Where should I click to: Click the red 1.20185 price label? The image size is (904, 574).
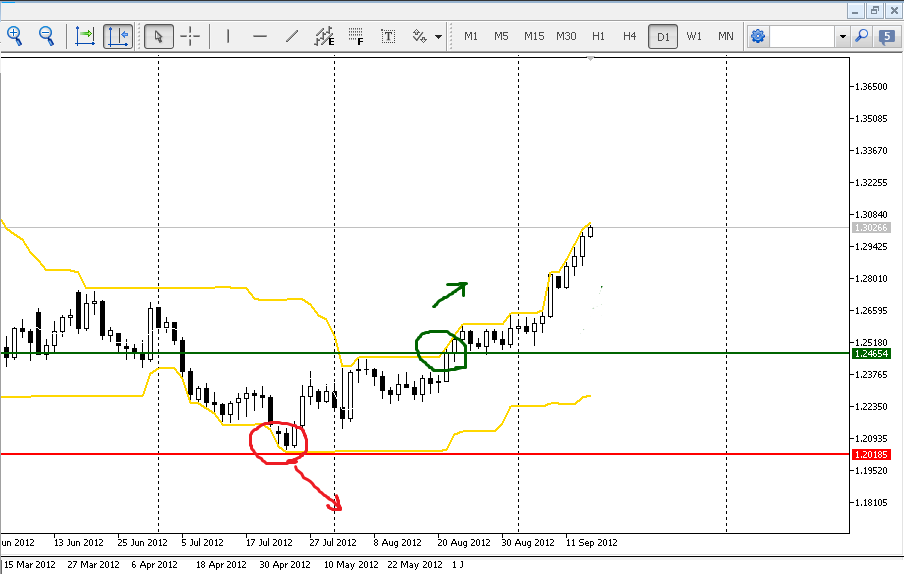(871, 455)
